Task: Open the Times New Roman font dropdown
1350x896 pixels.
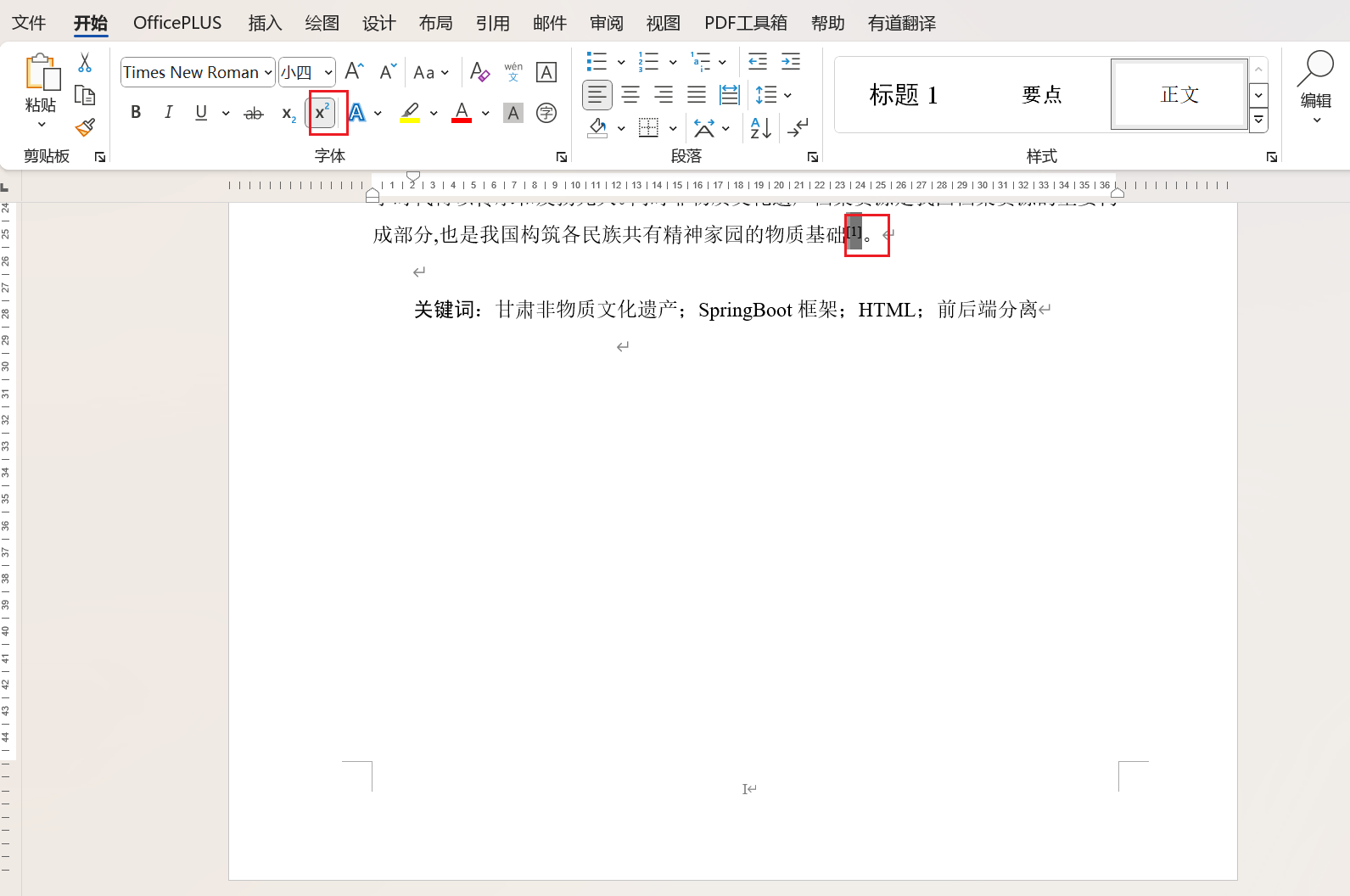Action: (x=268, y=72)
